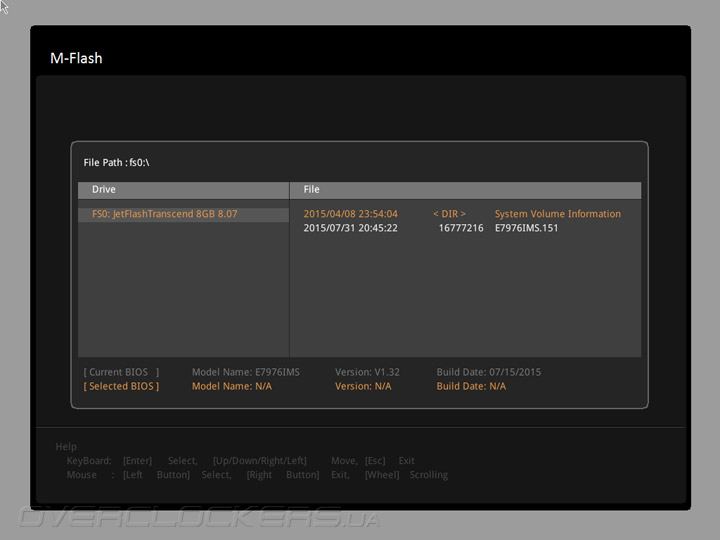Click Version: V1.32 text

(367, 372)
